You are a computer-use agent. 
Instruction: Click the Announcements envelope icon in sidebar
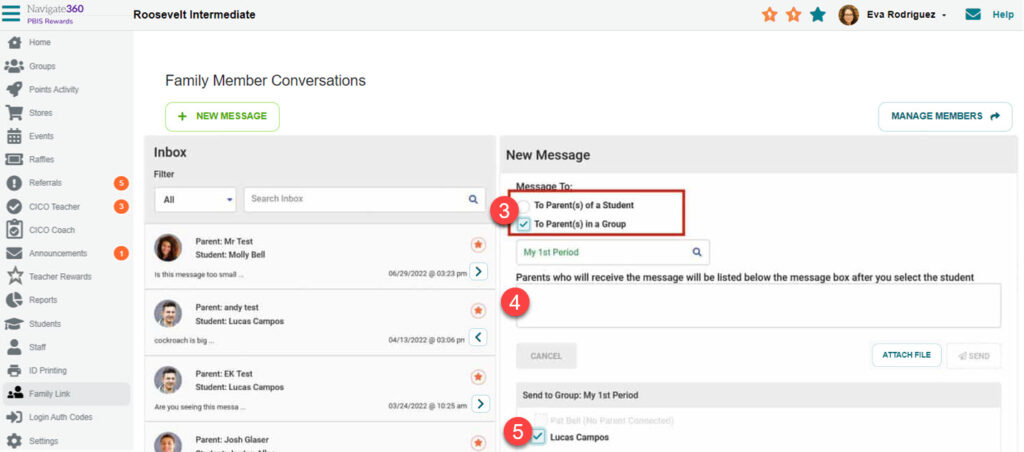pos(14,253)
